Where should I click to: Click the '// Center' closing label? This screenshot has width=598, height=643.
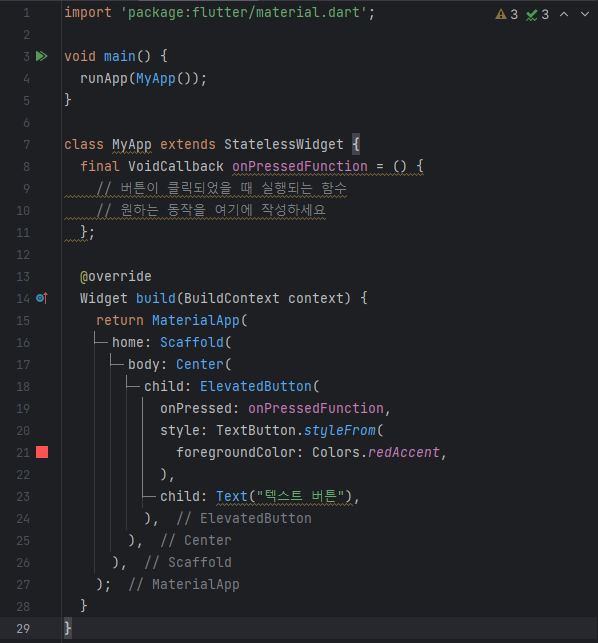coord(196,540)
